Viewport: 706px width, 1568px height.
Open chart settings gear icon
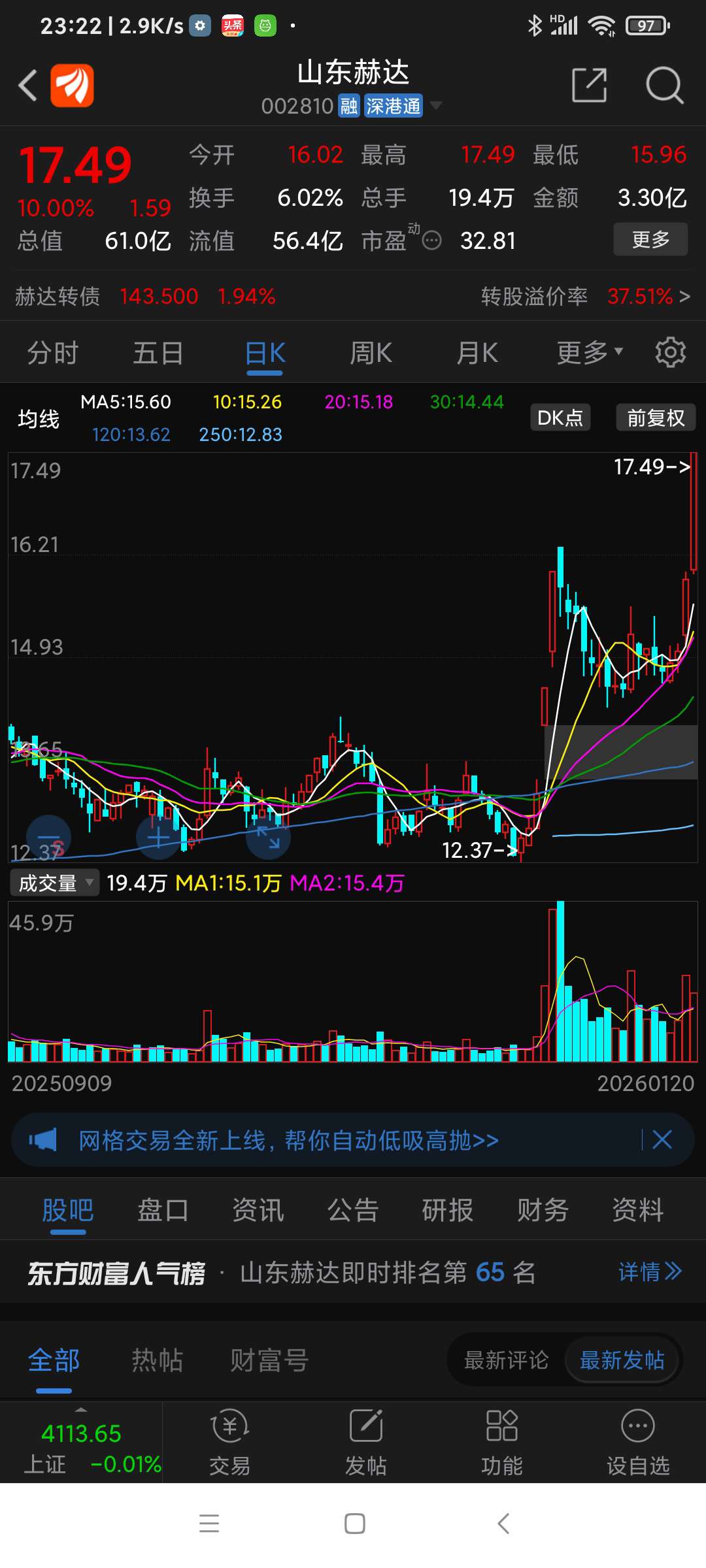point(670,353)
